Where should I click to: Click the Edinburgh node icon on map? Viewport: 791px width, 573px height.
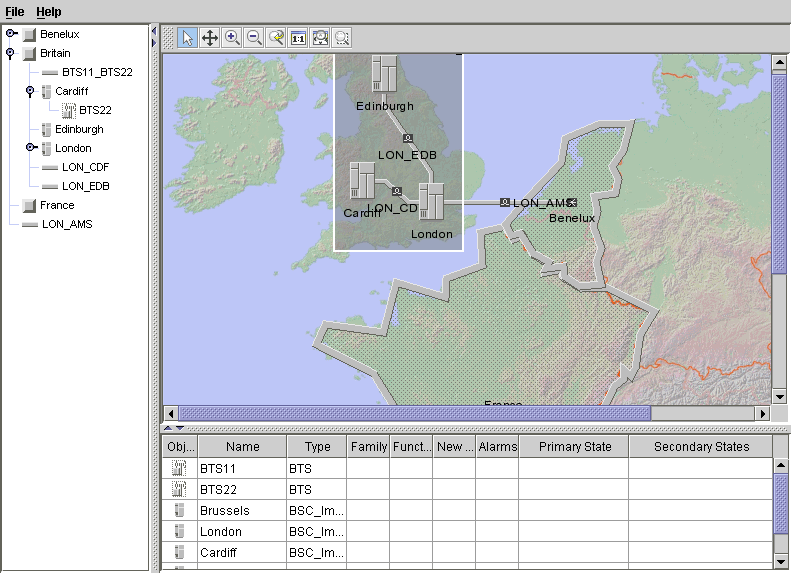(384, 76)
